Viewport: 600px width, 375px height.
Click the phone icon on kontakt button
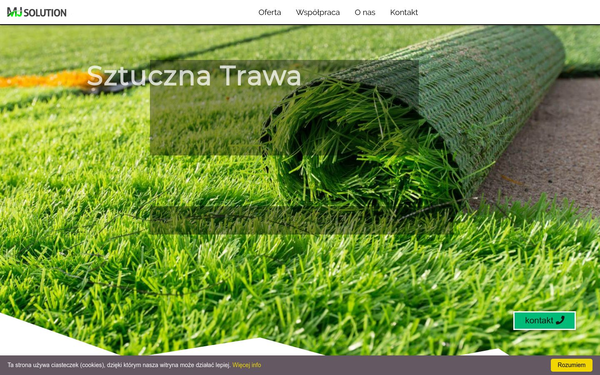[x=560, y=320]
